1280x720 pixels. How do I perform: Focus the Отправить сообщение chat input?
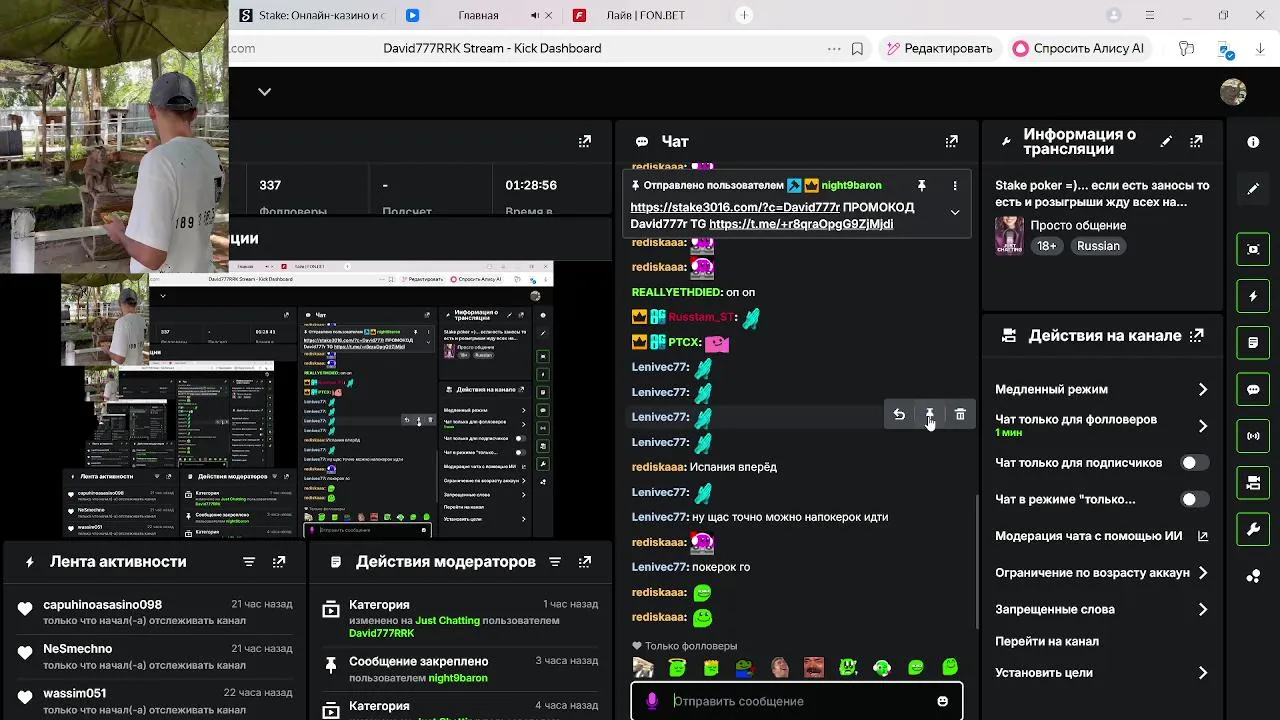click(798, 701)
